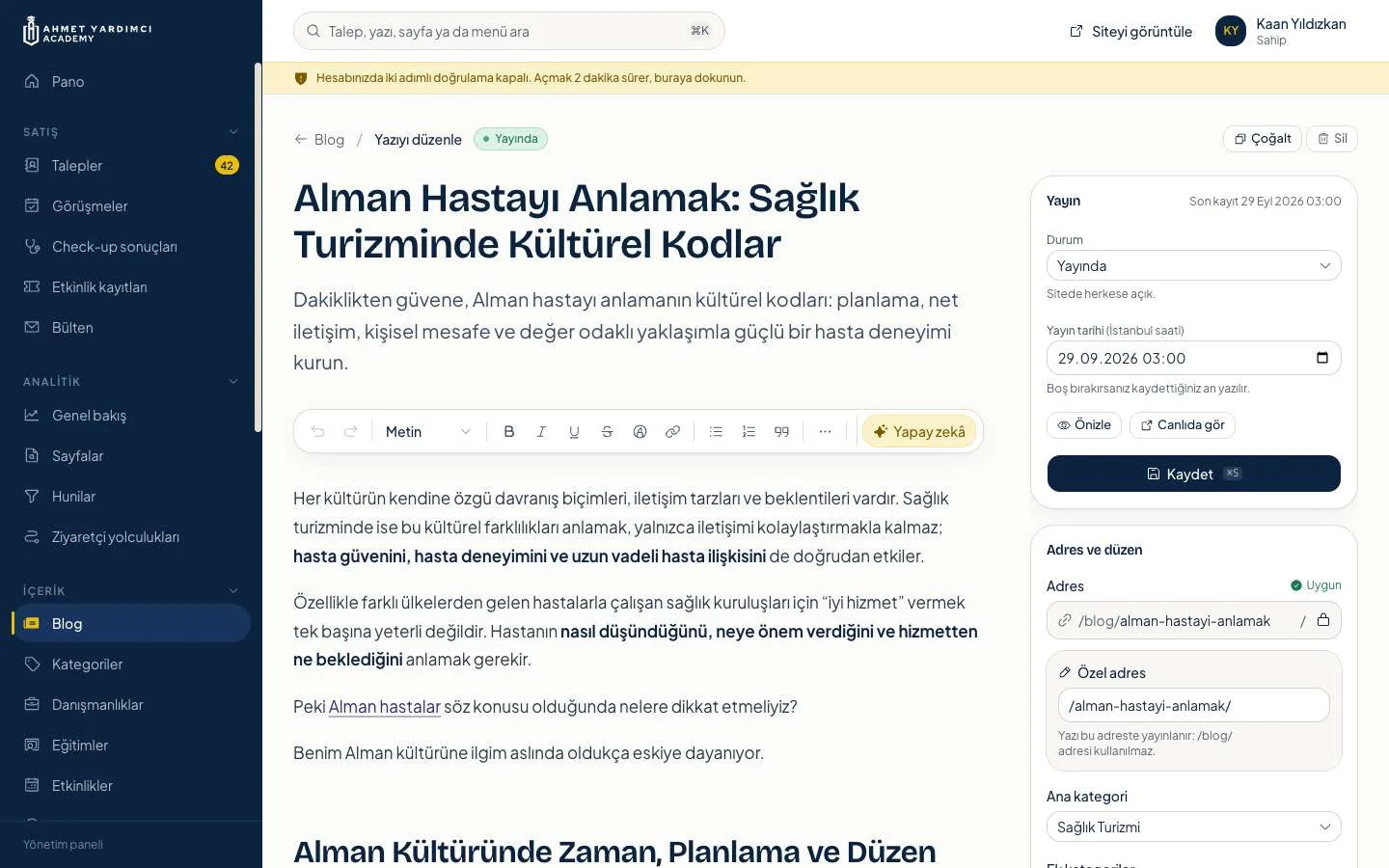
Task: Click the Danışmanlıklar briefcase icon
Action: pos(32,704)
